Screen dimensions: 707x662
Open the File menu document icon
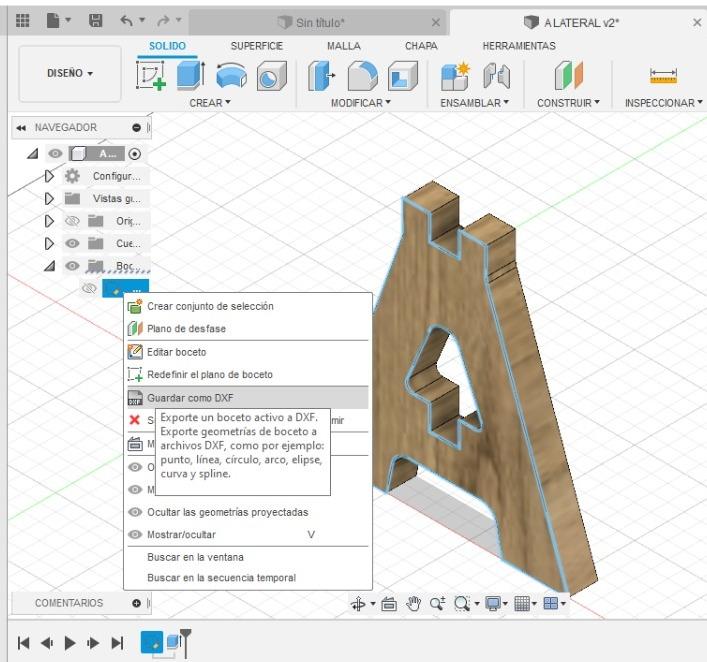(x=53, y=20)
